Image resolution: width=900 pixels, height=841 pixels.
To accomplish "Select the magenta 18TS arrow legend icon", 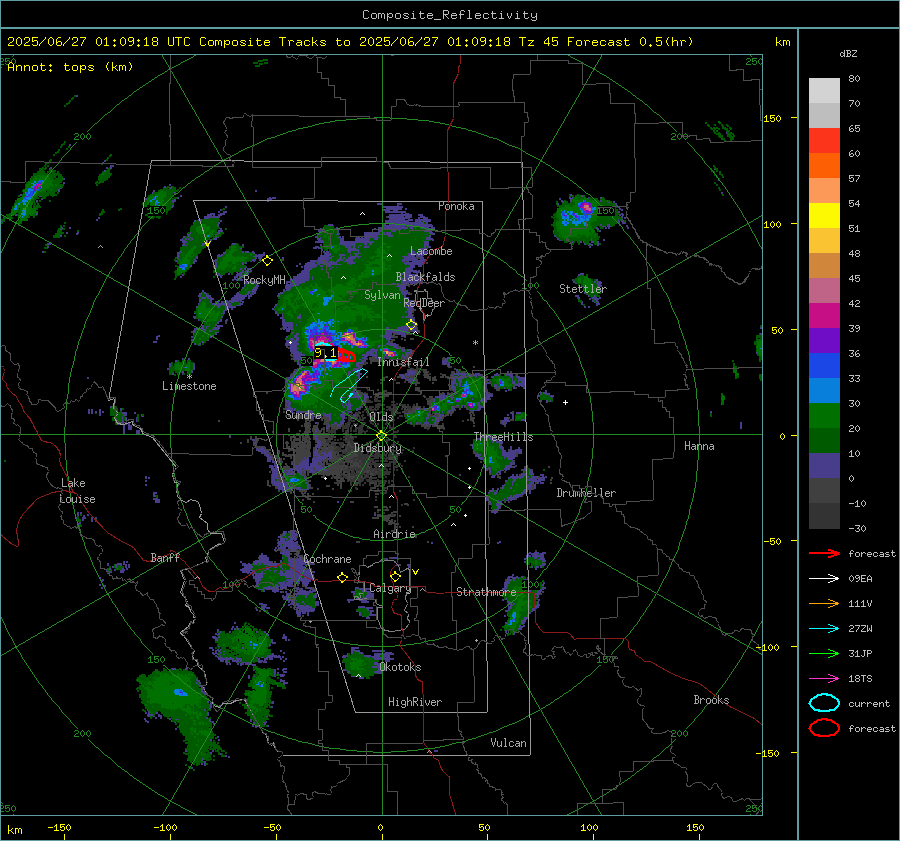I will [x=824, y=679].
